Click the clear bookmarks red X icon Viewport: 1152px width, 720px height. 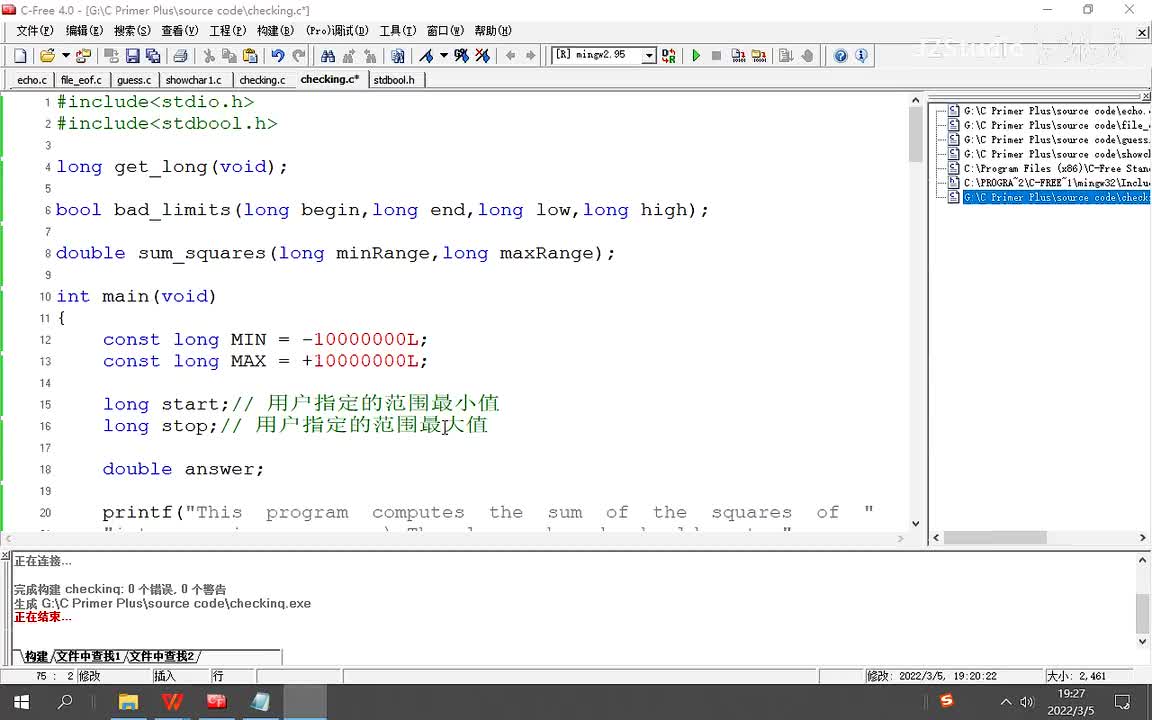click(x=482, y=56)
